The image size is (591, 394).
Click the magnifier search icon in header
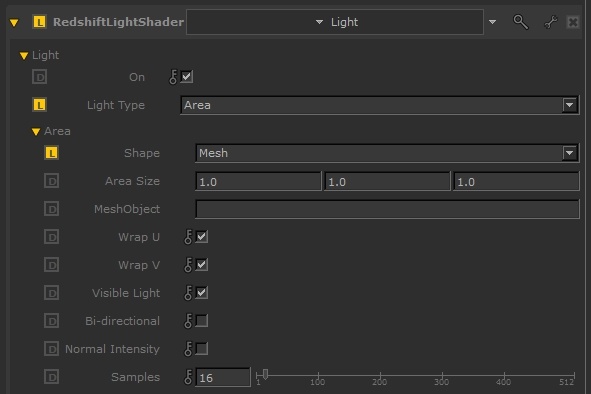click(521, 22)
